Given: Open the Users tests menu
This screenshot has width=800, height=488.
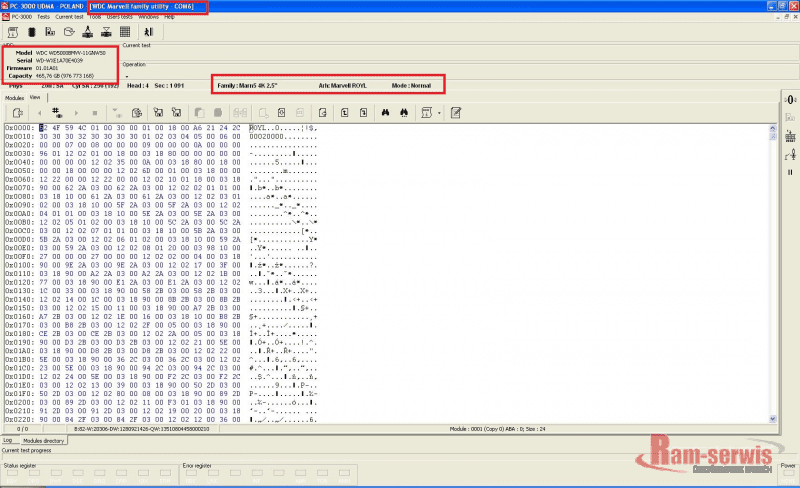Looking at the screenshot, I should tap(119, 17).
